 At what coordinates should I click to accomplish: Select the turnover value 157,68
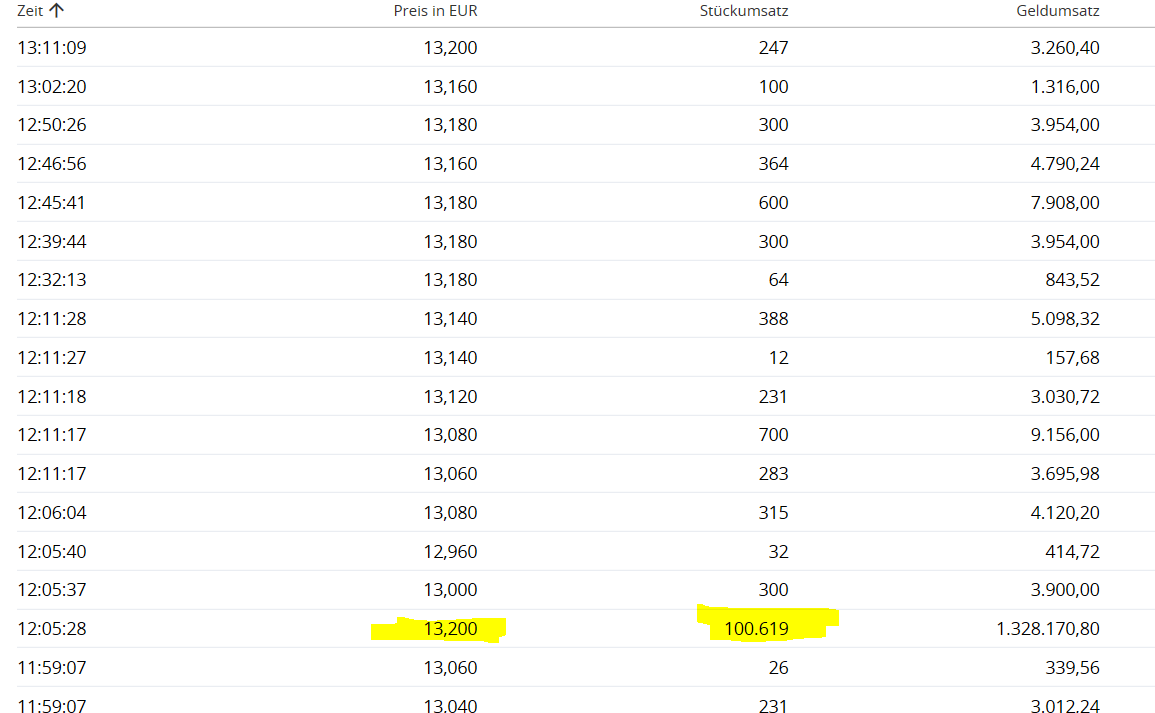pos(1074,358)
